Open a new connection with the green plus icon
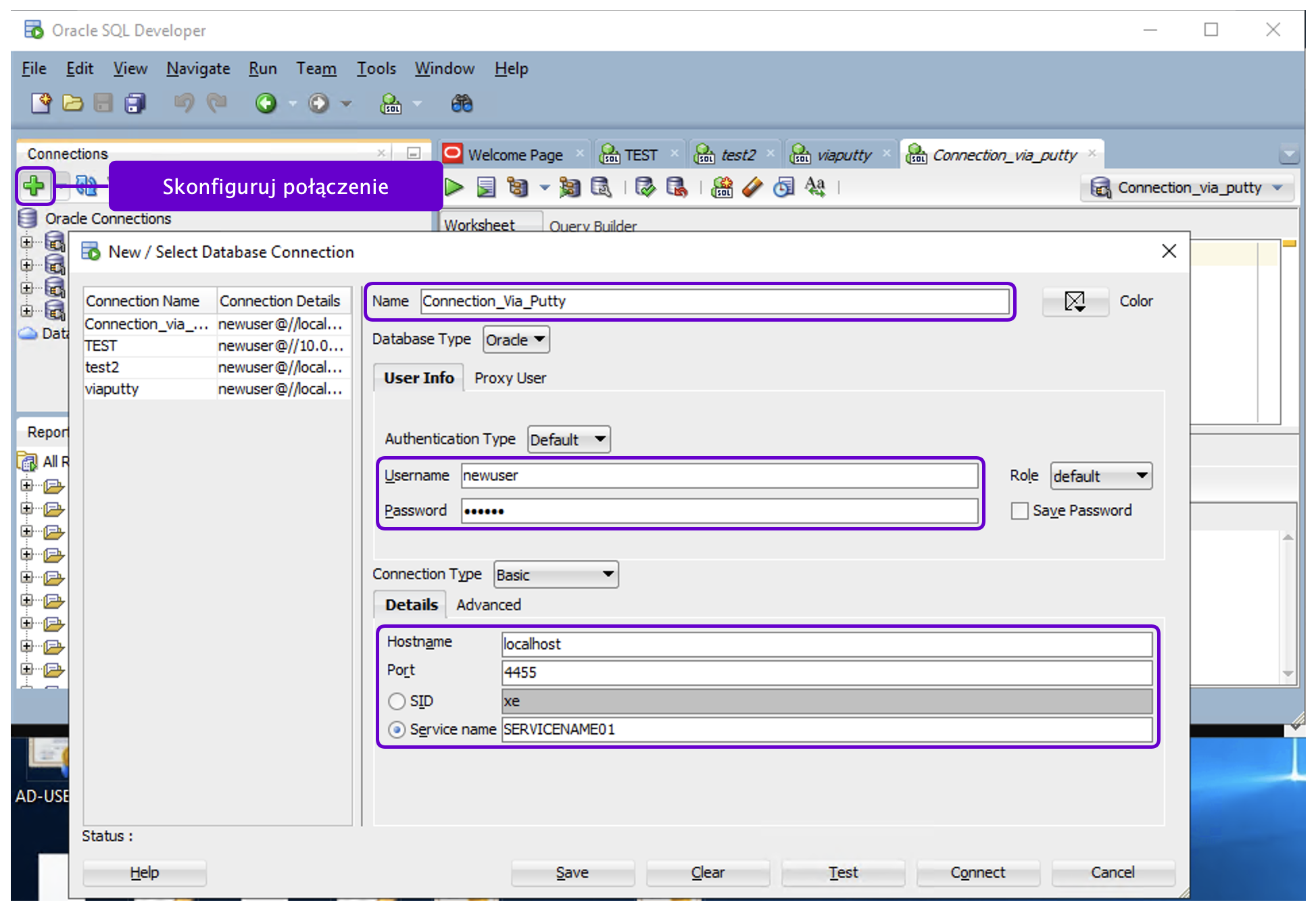This screenshot has height=917, width=1316. coord(34,187)
